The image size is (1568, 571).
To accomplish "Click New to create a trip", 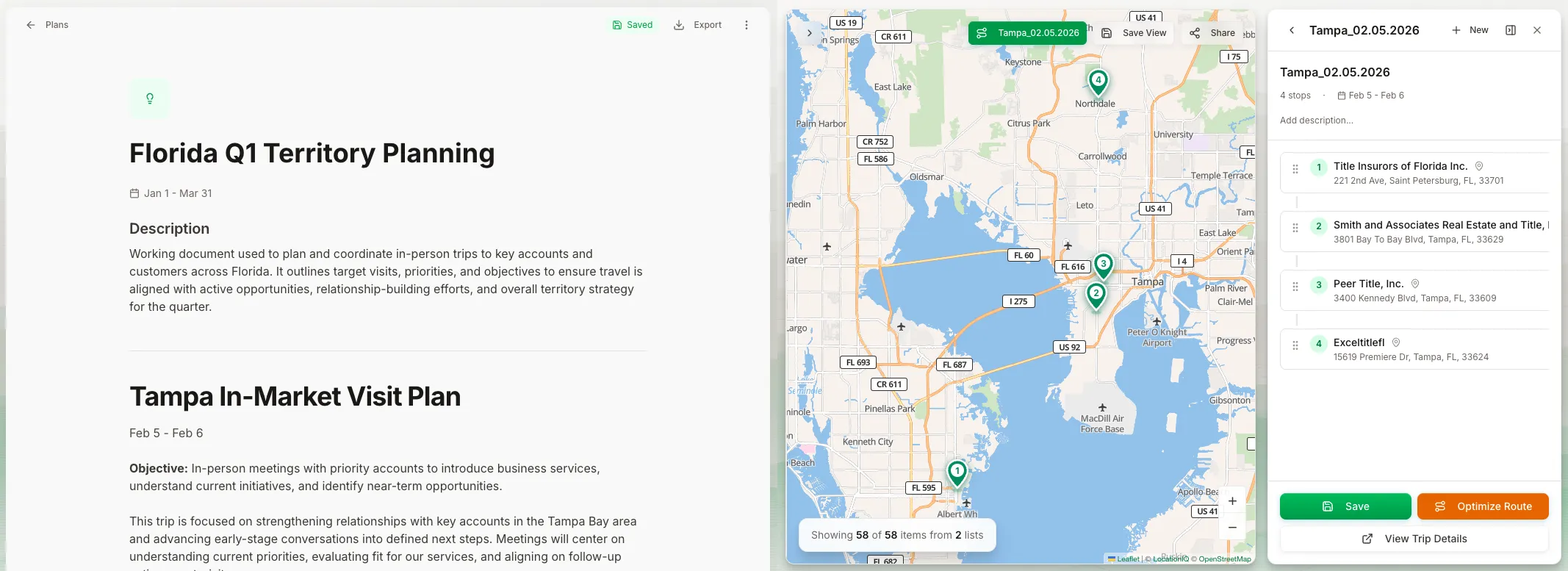I will [1470, 30].
